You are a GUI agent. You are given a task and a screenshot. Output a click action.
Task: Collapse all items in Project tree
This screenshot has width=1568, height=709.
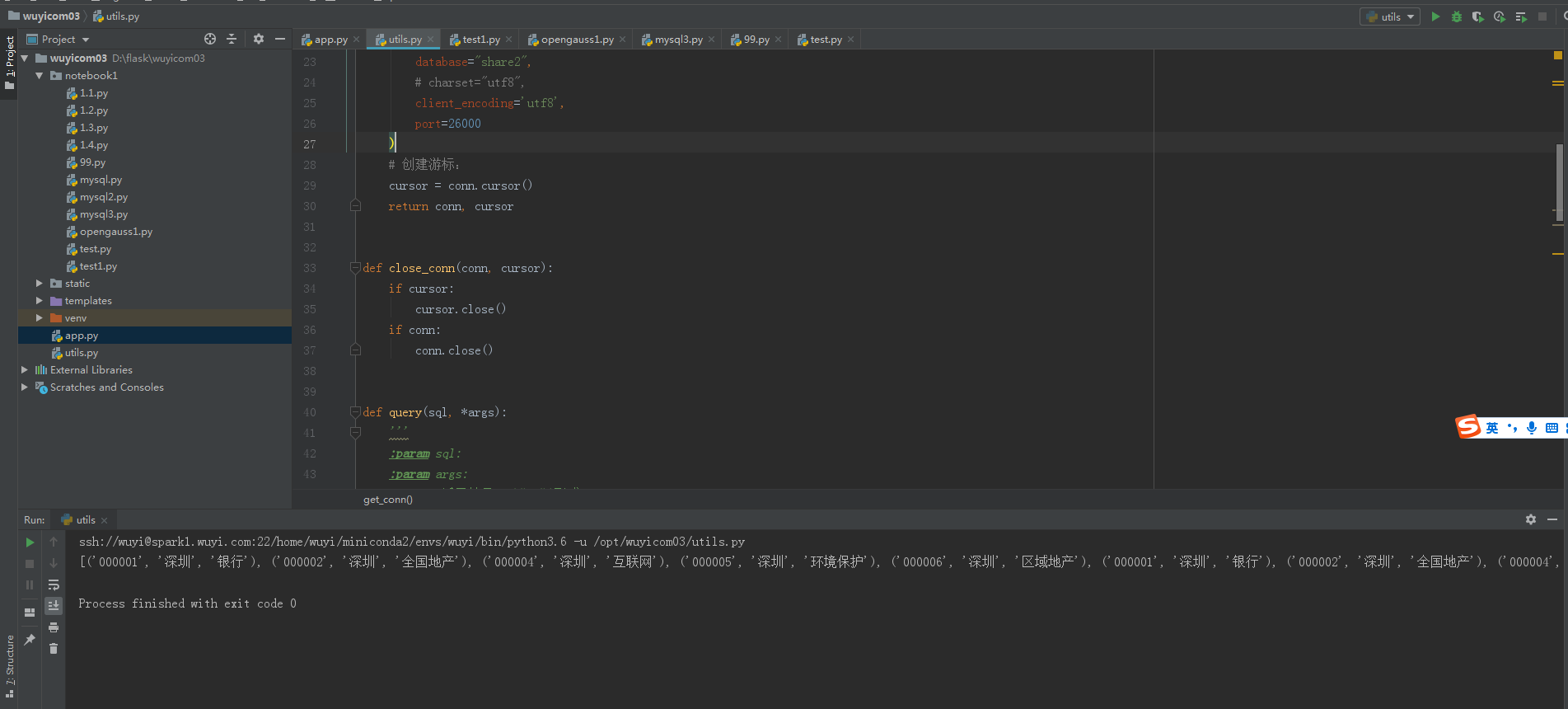click(232, 39)
